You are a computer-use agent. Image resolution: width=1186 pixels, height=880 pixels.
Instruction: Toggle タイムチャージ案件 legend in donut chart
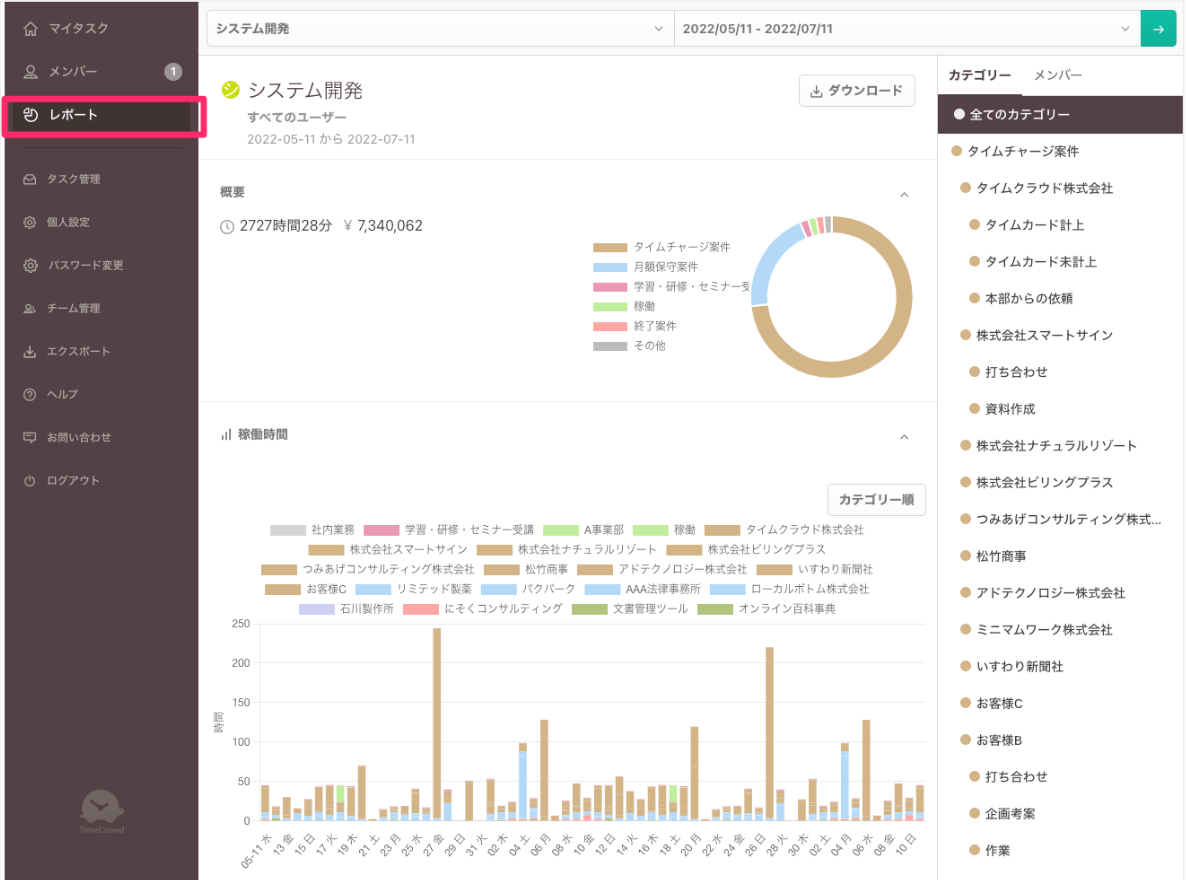pos(661,247)
